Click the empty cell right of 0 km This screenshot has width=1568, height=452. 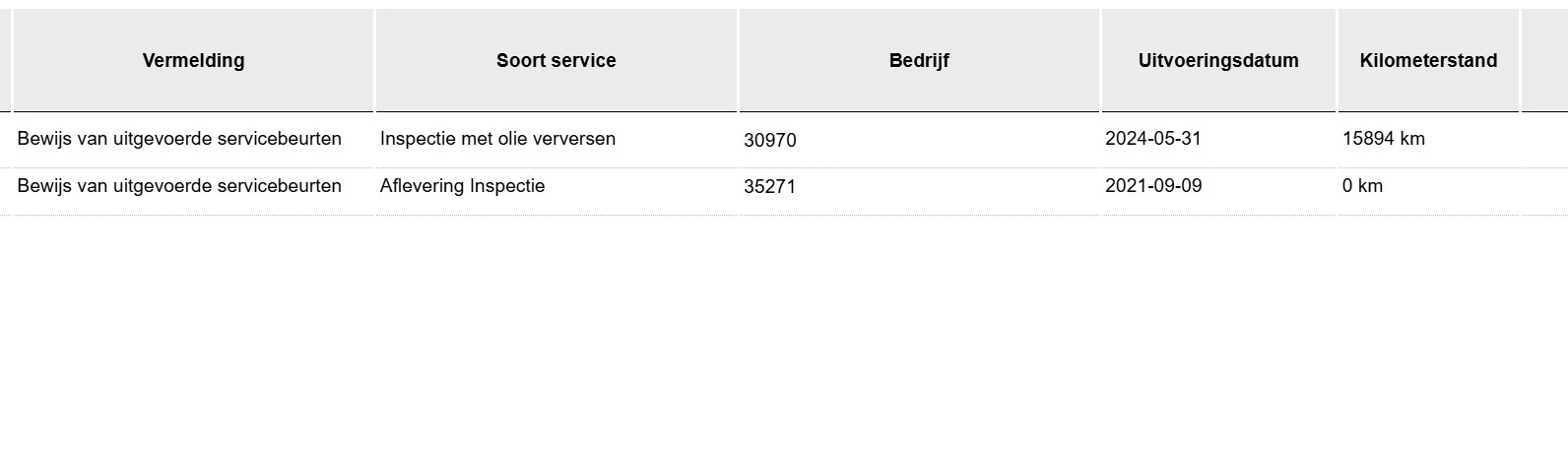[x=1544, y=186]
